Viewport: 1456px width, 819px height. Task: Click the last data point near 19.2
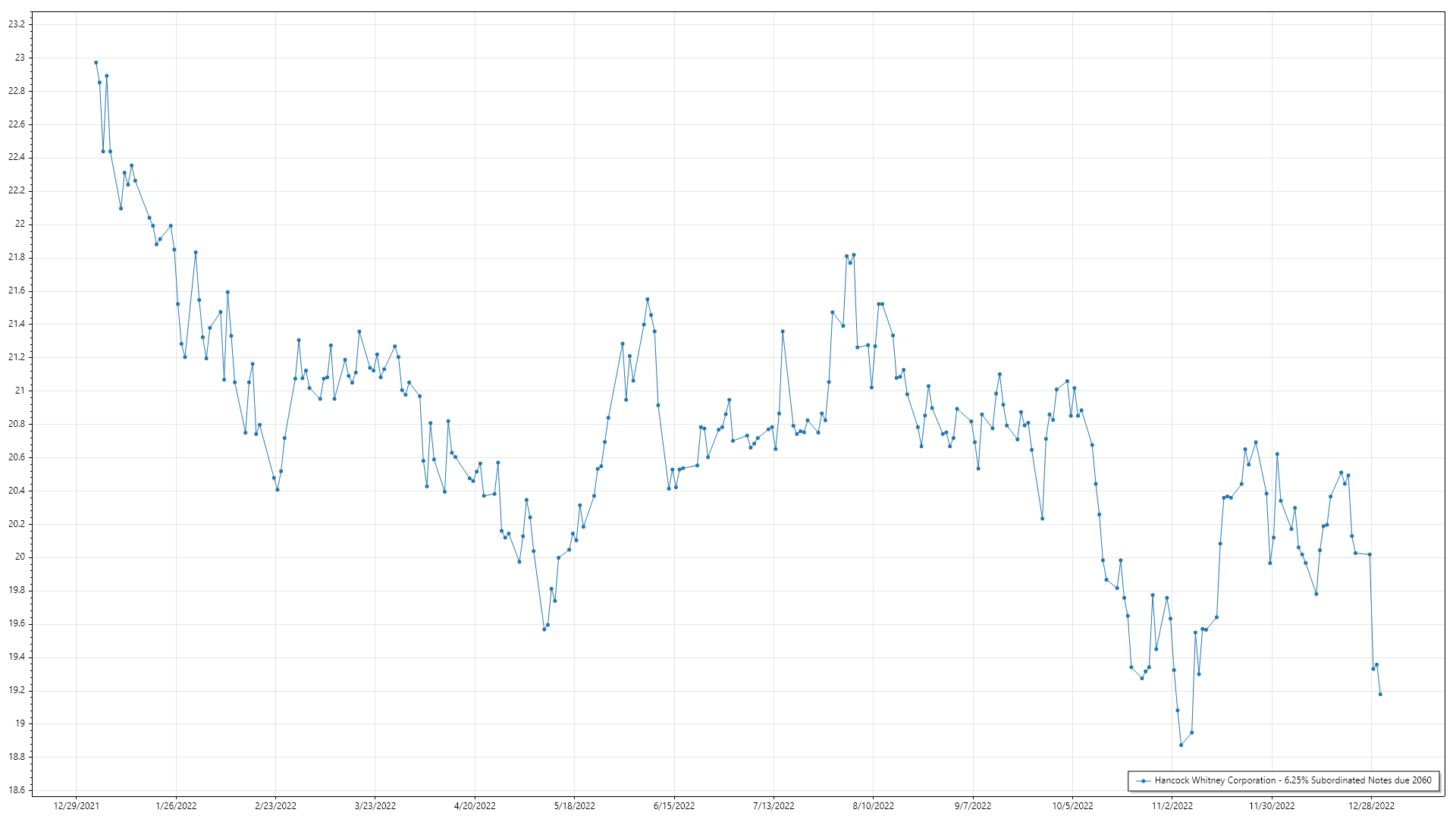tap(1380, 694)
